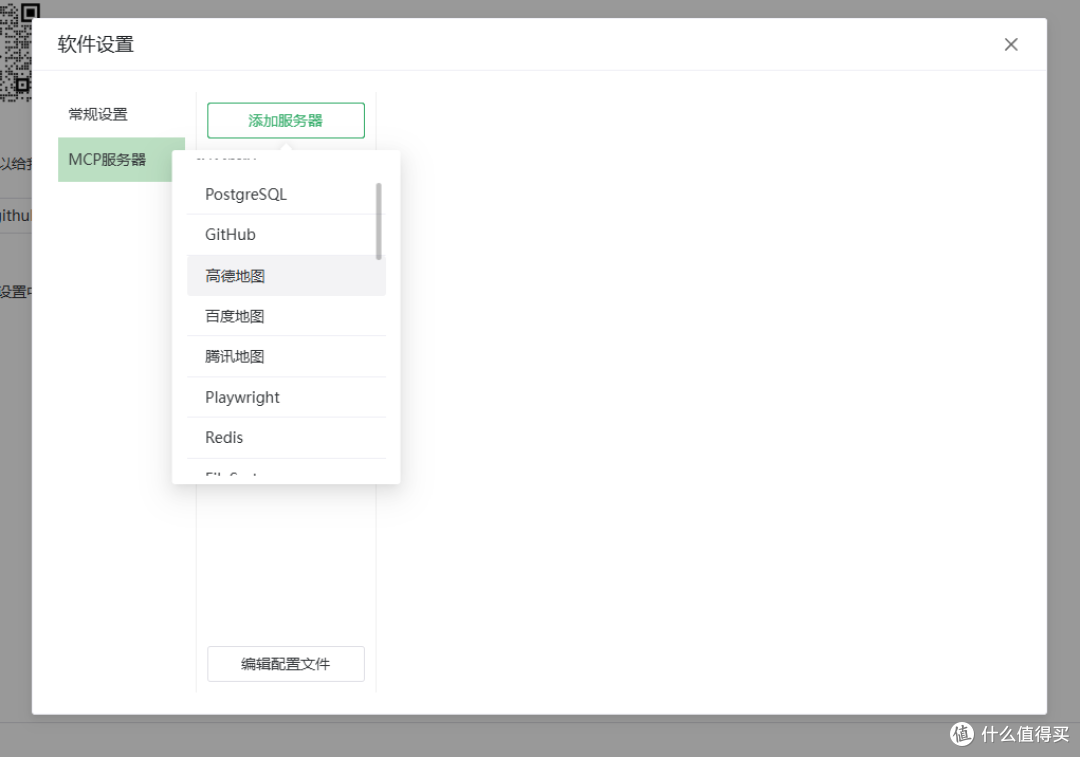Choose Playwright from the server list
1080x757 pixels.
click(x=286, y=397)
